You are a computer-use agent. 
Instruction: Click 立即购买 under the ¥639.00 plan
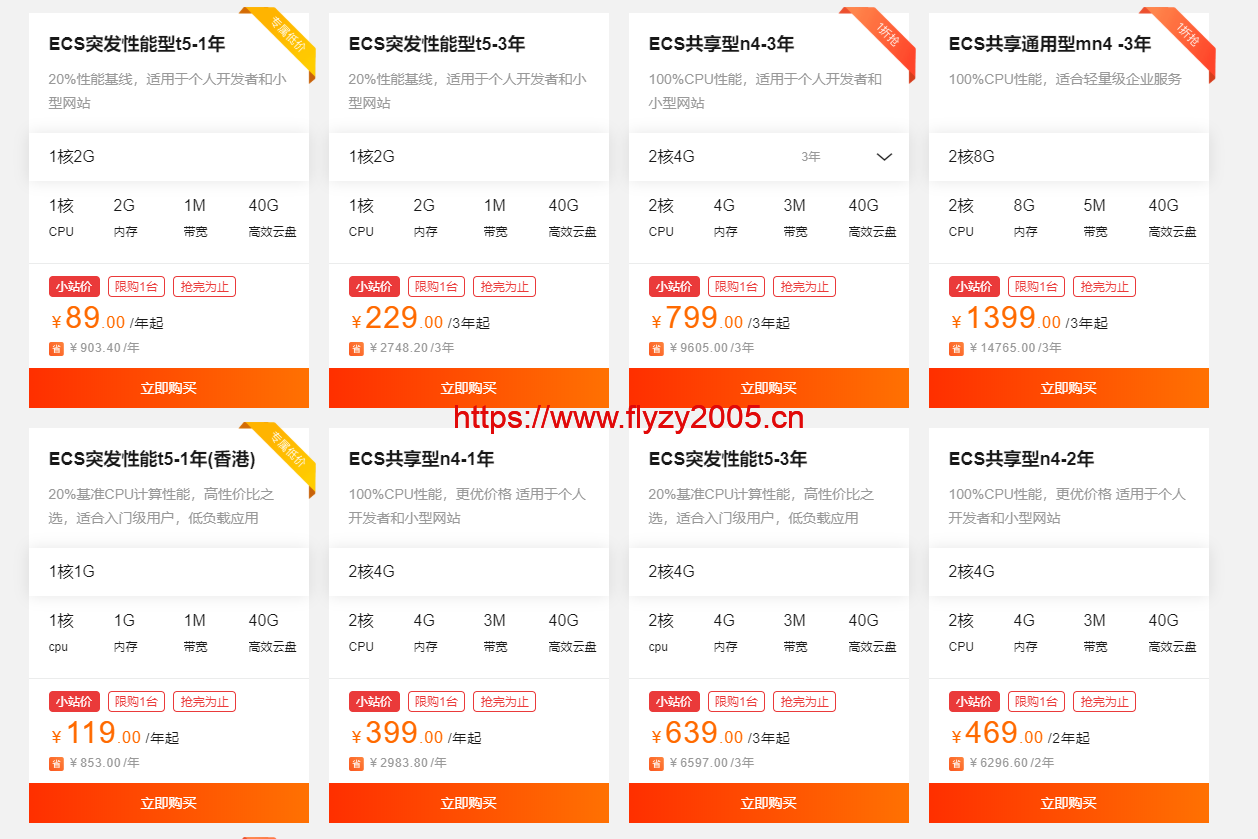(x=769, y=803)
